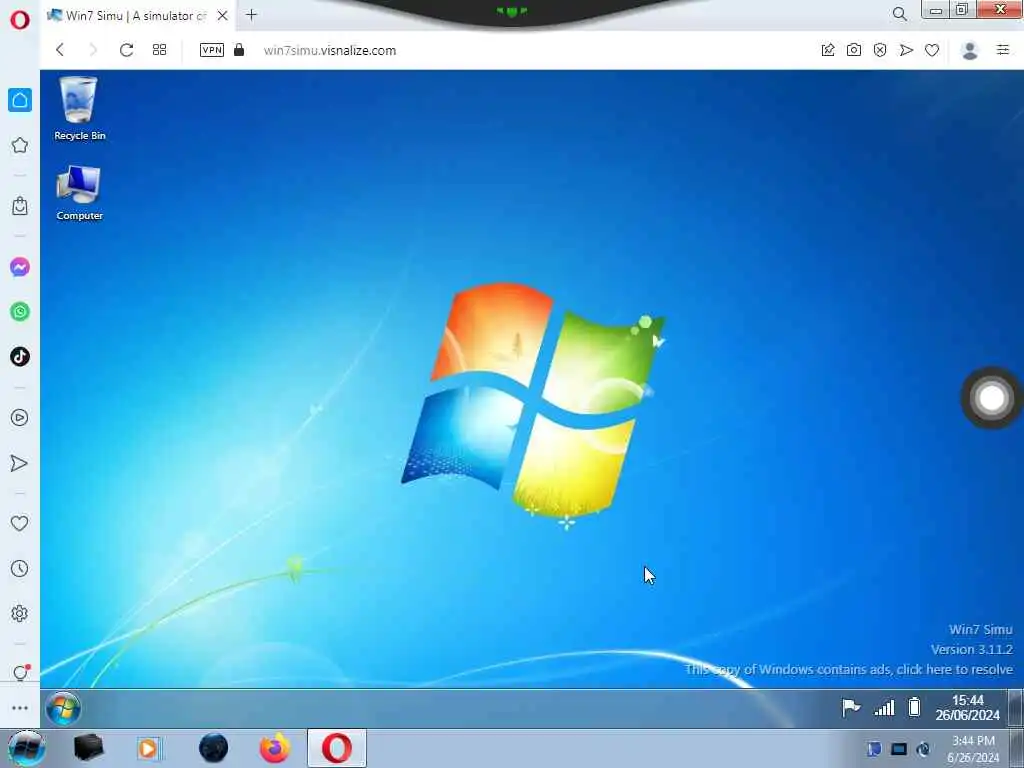Click the browser Forward arrow
The image size is (1024, 768).
pyautogui.click(x=93, y=50)
